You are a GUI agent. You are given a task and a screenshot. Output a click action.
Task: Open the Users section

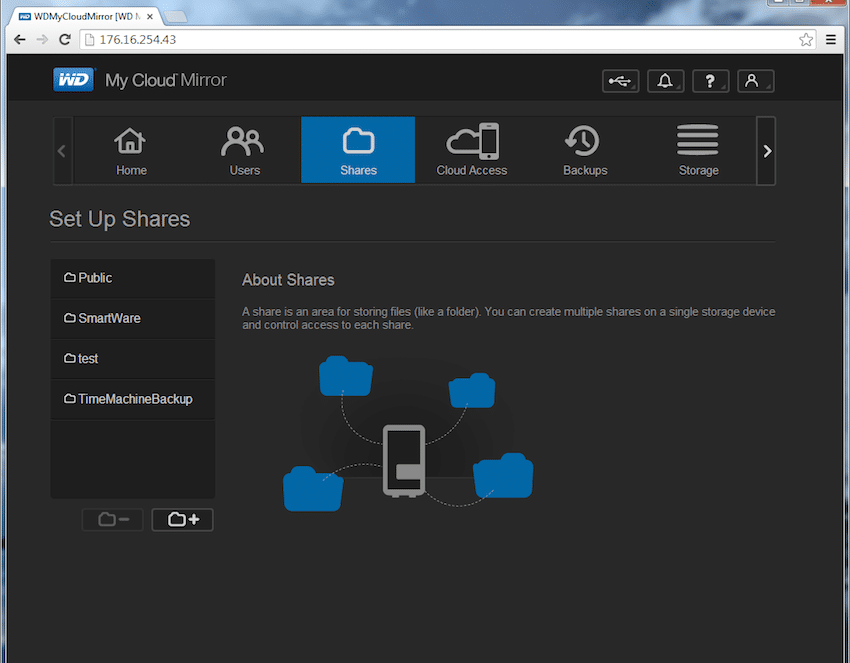click(244, 150)
